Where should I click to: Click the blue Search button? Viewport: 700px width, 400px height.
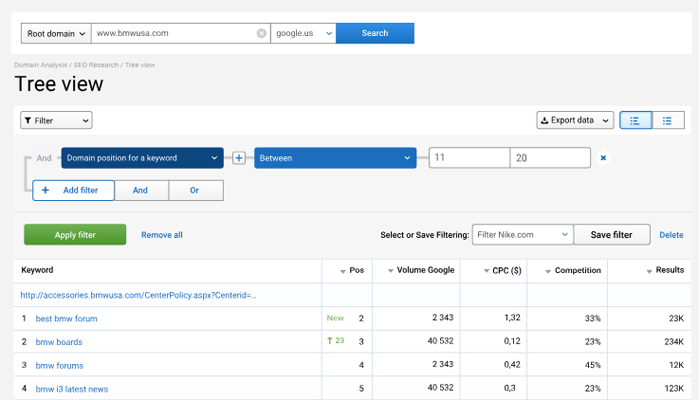(x=375, y=33)
